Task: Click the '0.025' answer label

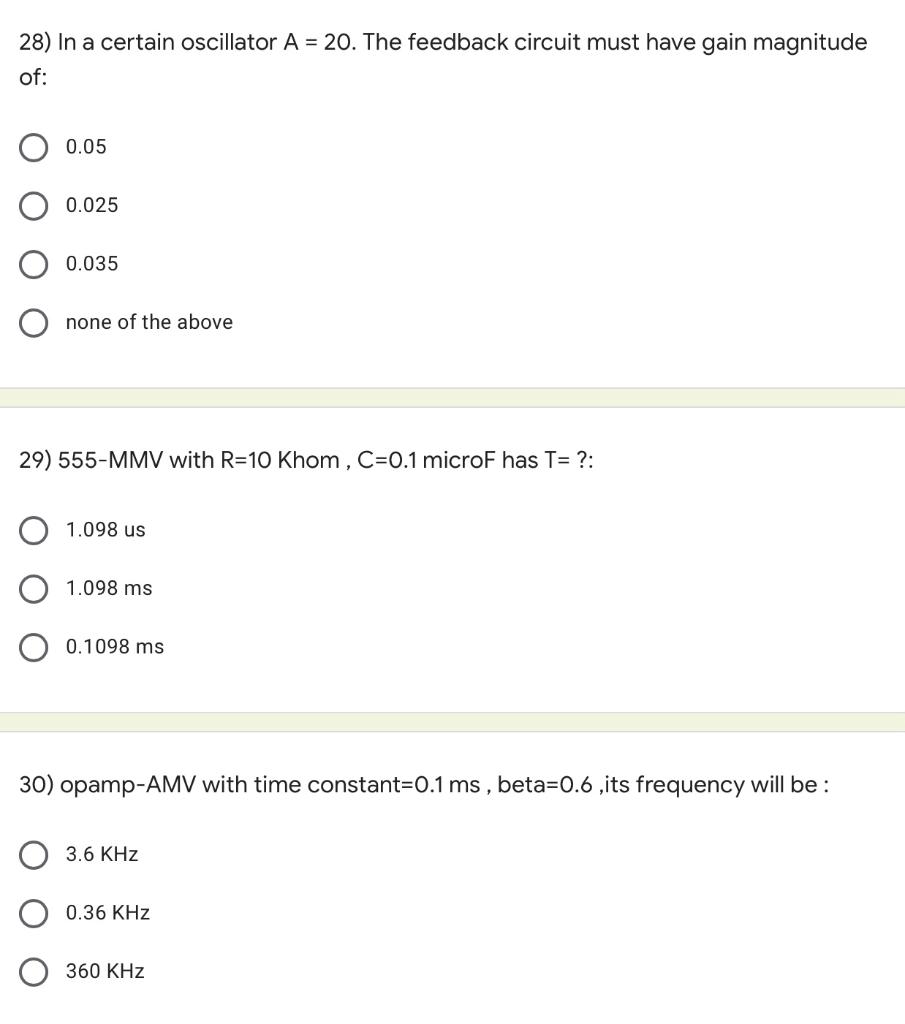Action: 92,205
